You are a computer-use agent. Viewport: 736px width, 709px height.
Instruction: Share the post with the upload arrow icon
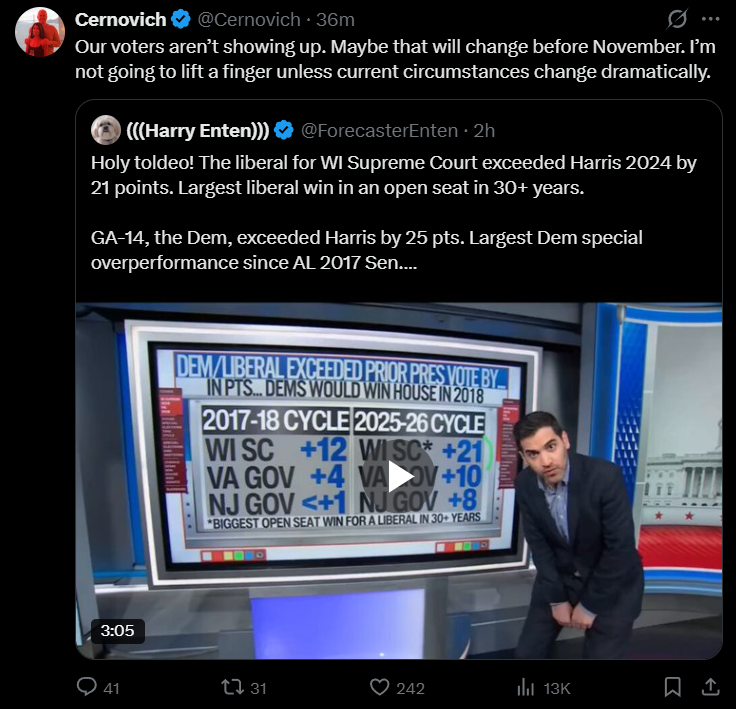tap(711, 687)
